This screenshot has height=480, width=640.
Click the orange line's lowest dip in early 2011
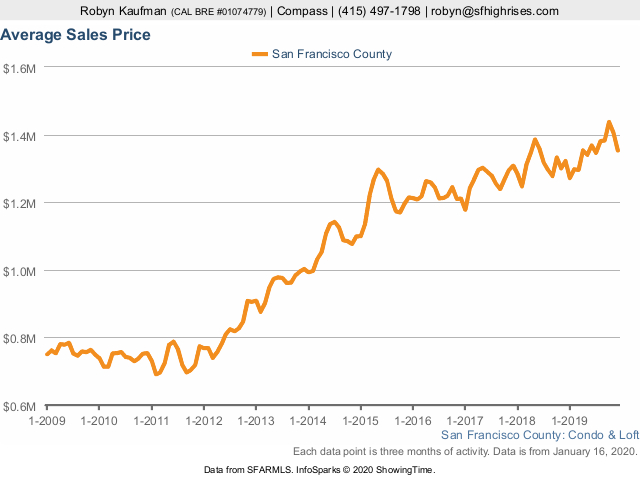[156, 373]
